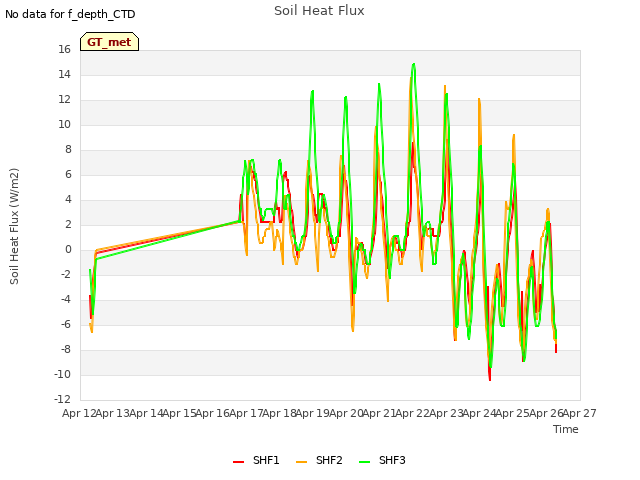640x480 pixels.
Task: Toggle SHF2 series in legend
Action: 319,460
